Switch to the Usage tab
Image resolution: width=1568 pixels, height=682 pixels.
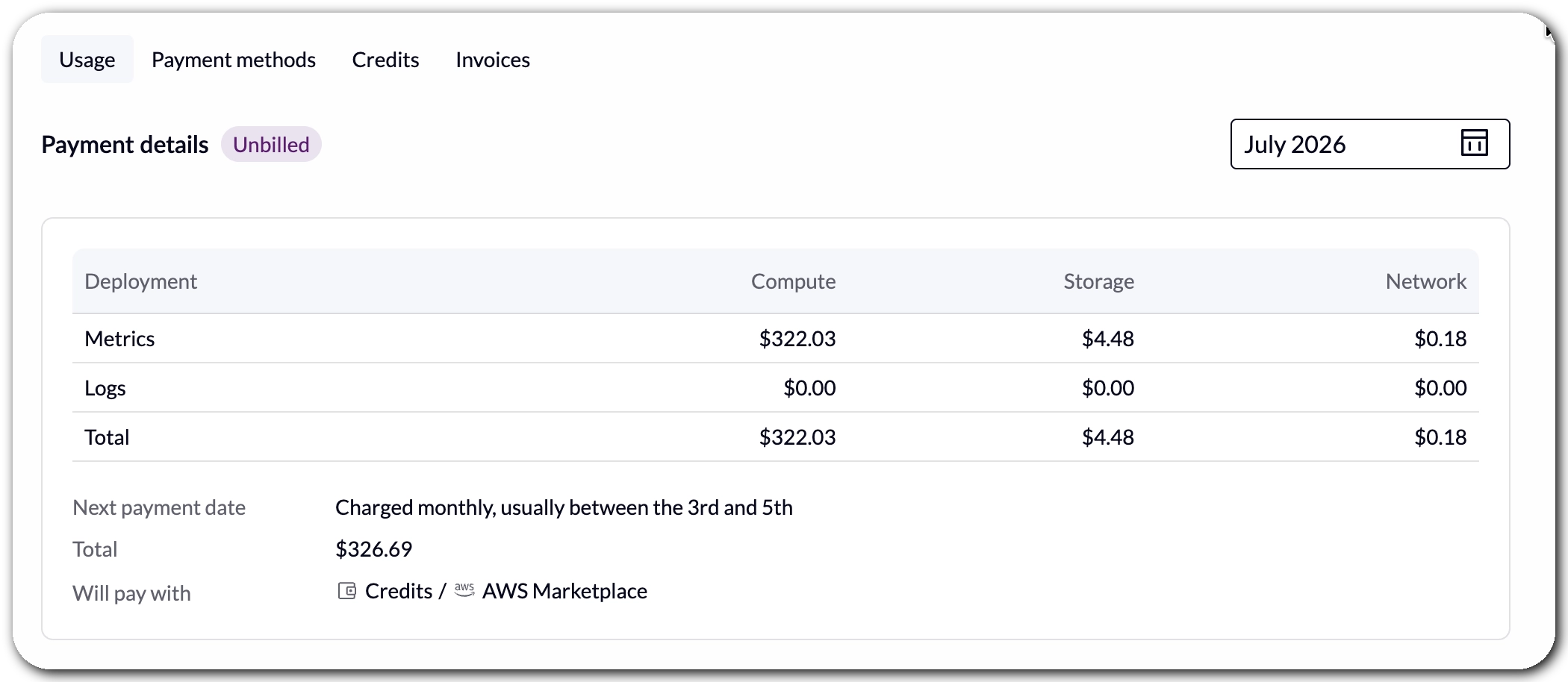[x=87, y=60]
